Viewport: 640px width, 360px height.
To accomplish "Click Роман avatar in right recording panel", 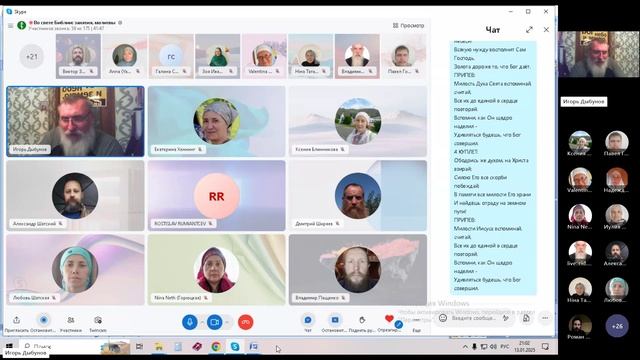I will click(x=580, y=325).
